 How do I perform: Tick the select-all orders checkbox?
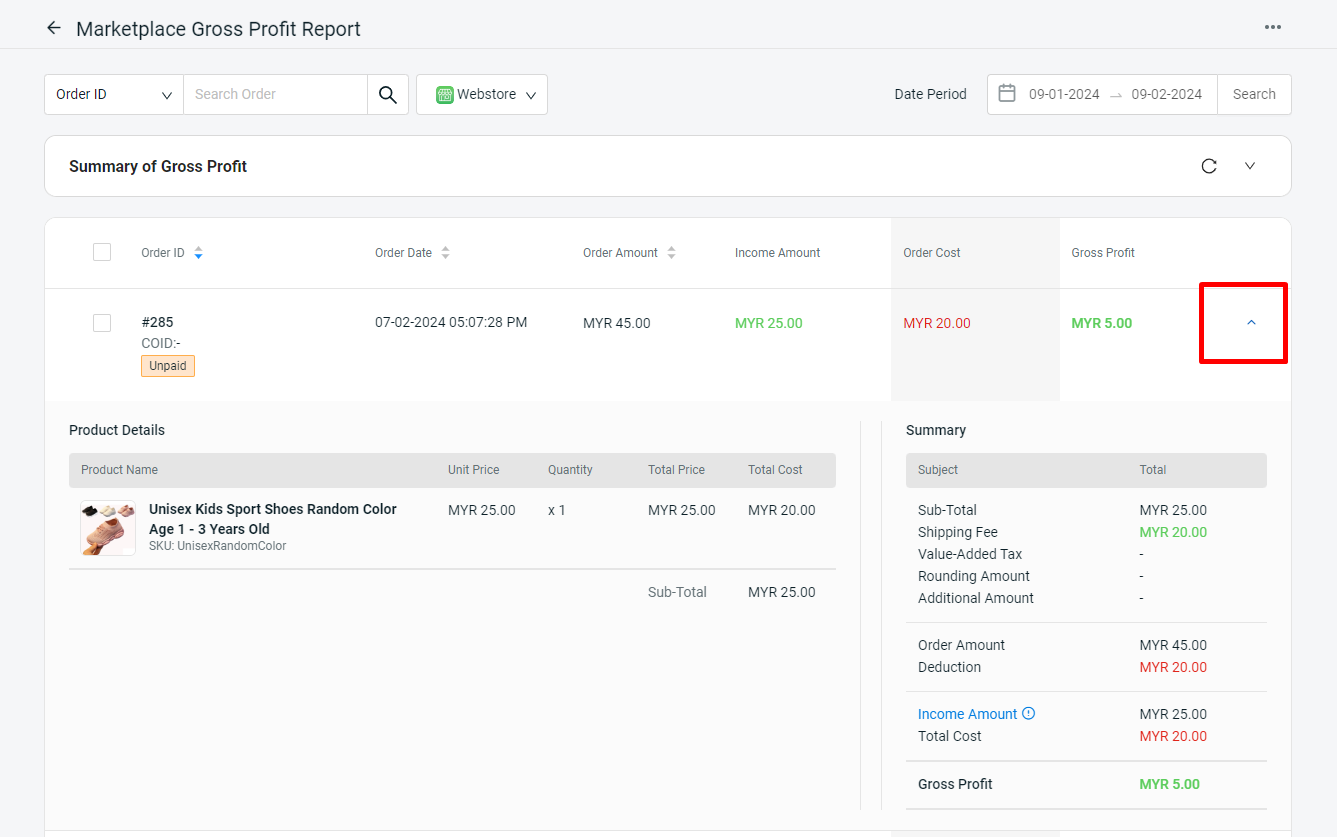[x=102, y=252]
